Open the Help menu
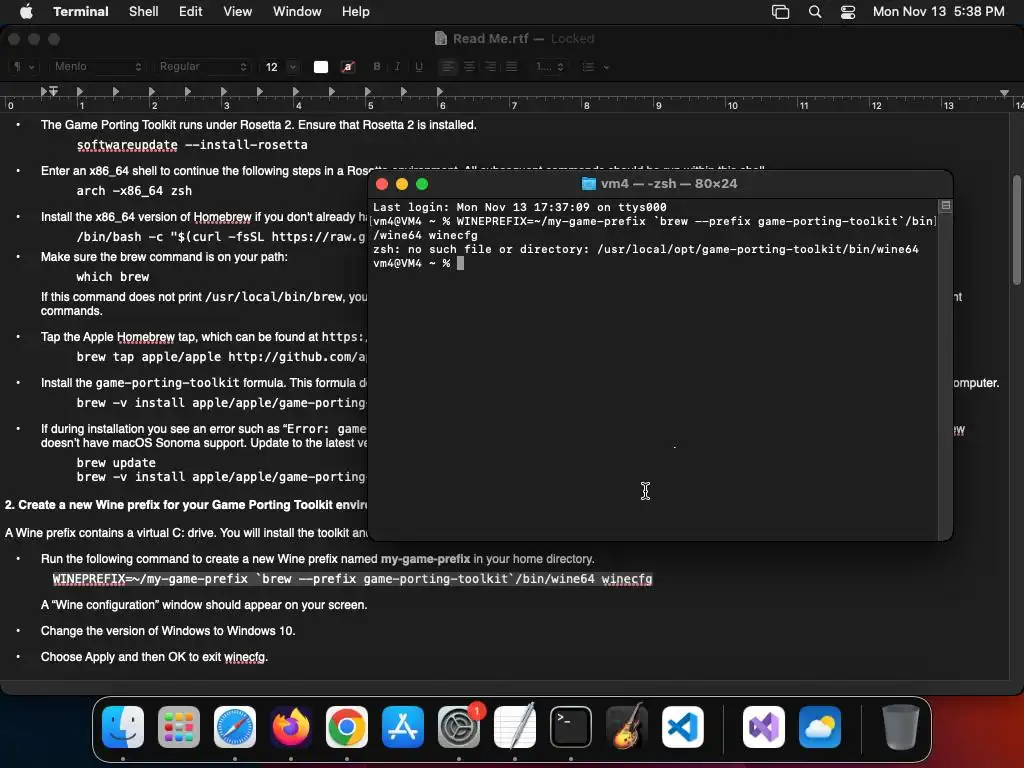This screenshot has width=1024, height=768. point(356,11)
